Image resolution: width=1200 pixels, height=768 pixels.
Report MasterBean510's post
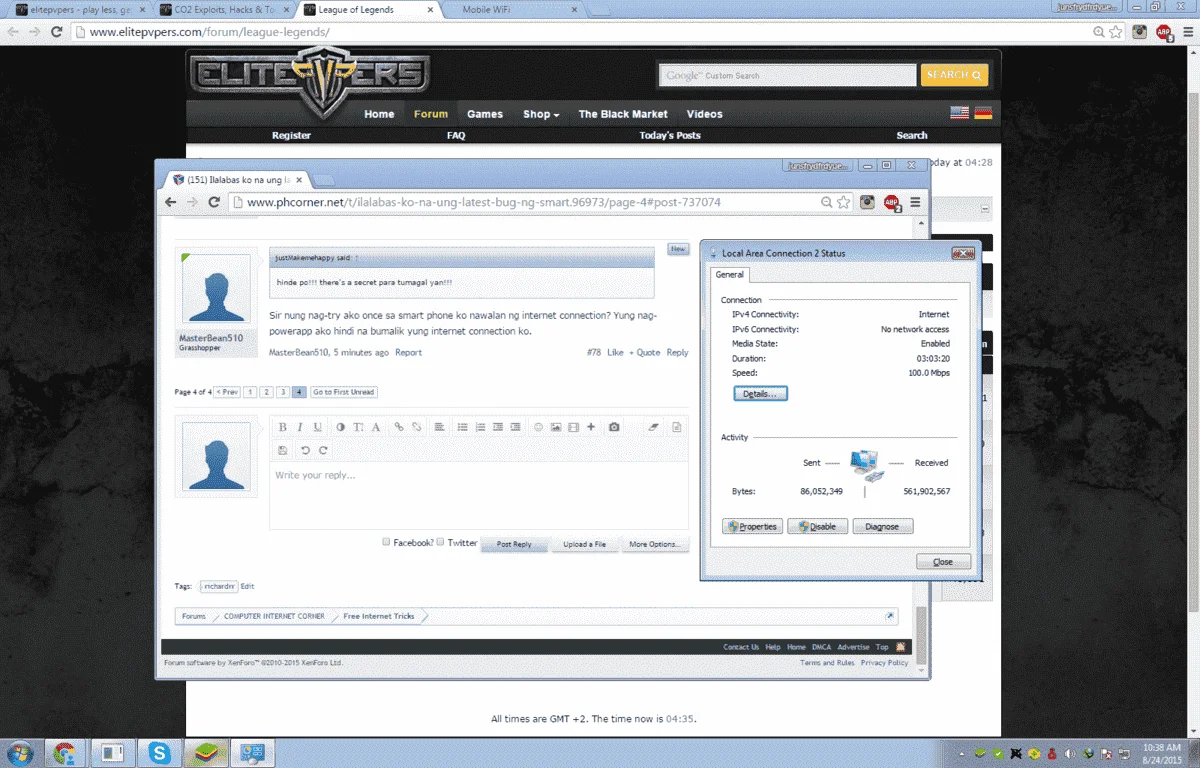408,352
